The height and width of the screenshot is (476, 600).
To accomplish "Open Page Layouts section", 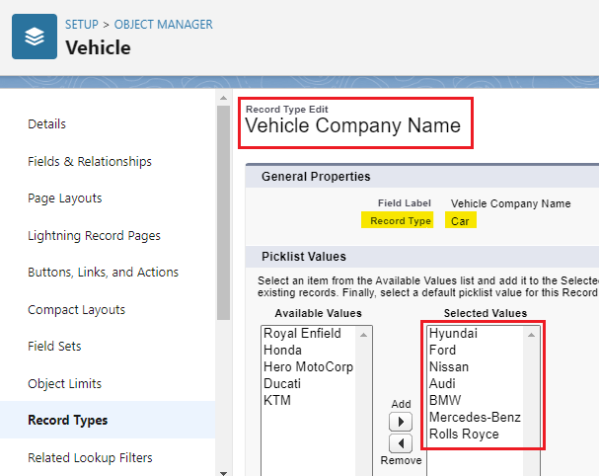I will [65, 198].
